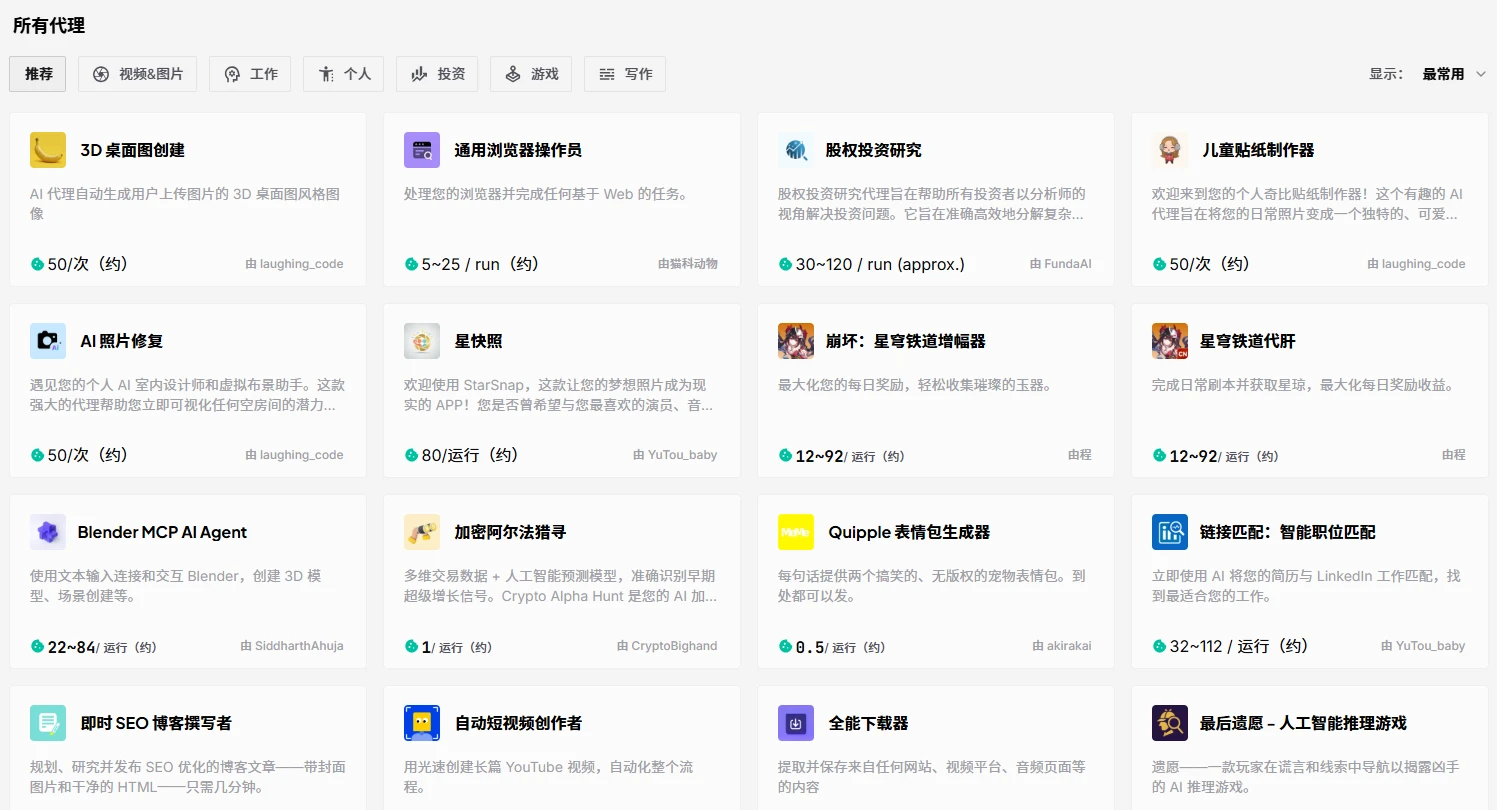Click the yellow Quipple 表情包生成器 icon
The image size is (1497, 810).
click(x=796, y=532)
